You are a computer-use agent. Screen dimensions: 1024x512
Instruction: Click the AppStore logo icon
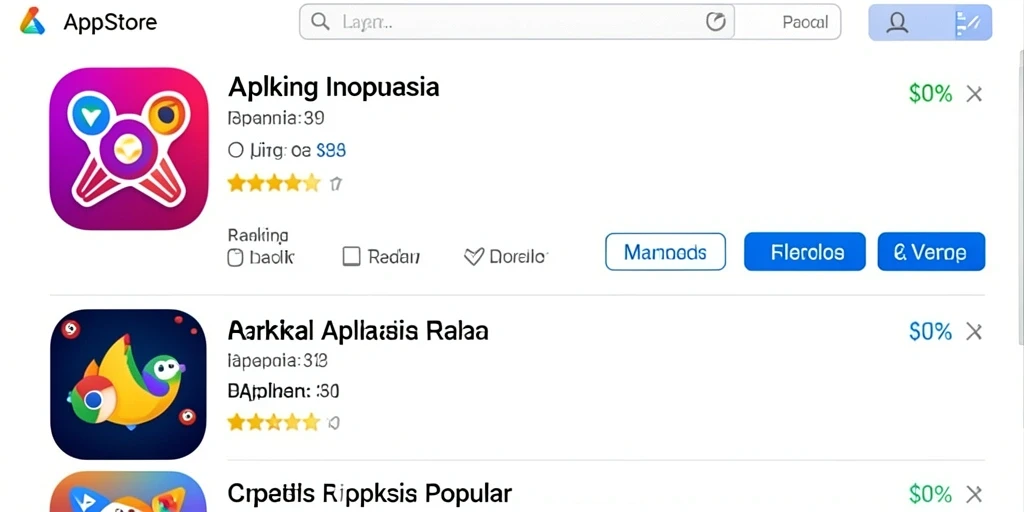tap(32, 22)
